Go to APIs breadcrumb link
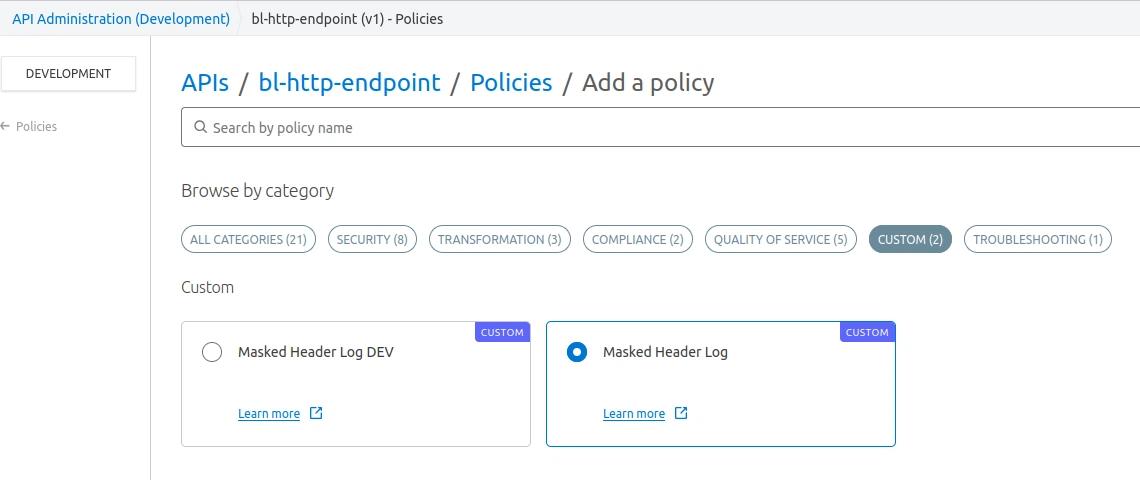 coord(205,83)
